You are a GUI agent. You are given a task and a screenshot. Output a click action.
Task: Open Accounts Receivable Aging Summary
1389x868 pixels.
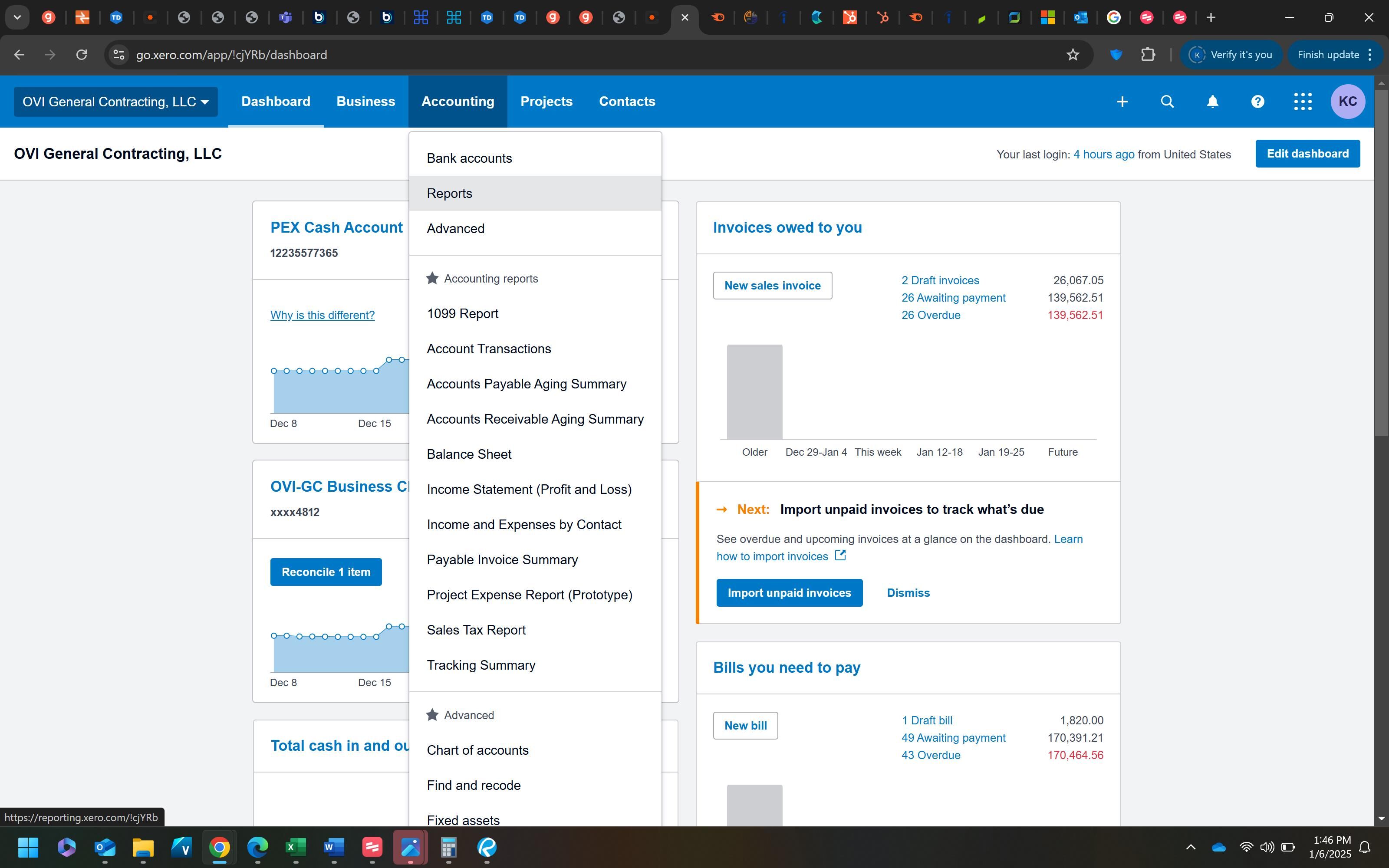tap(535, 419)
